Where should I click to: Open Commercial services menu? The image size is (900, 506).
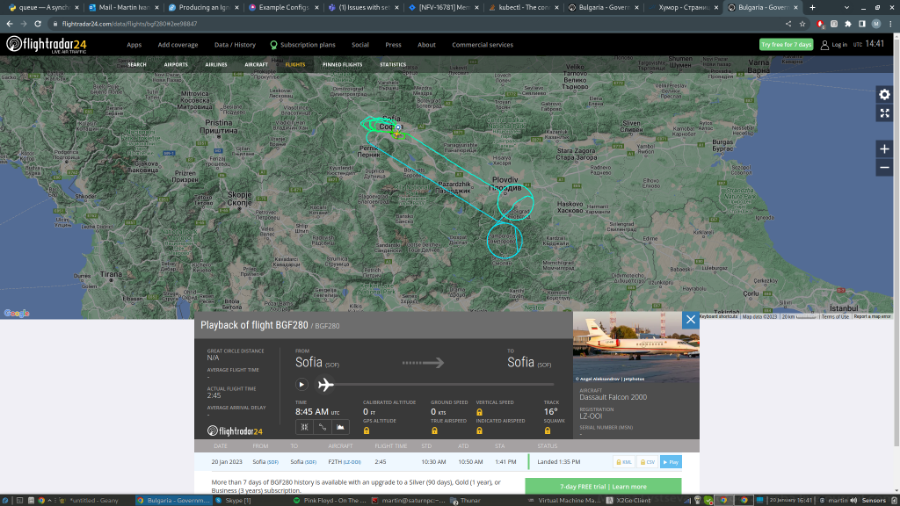pyautogui.click(x=482, y=45)
